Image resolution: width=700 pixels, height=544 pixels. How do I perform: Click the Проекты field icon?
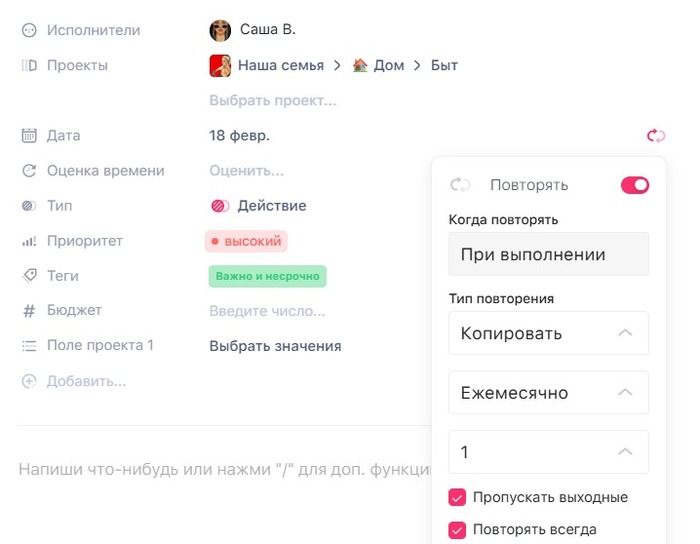tap(29, 66)
